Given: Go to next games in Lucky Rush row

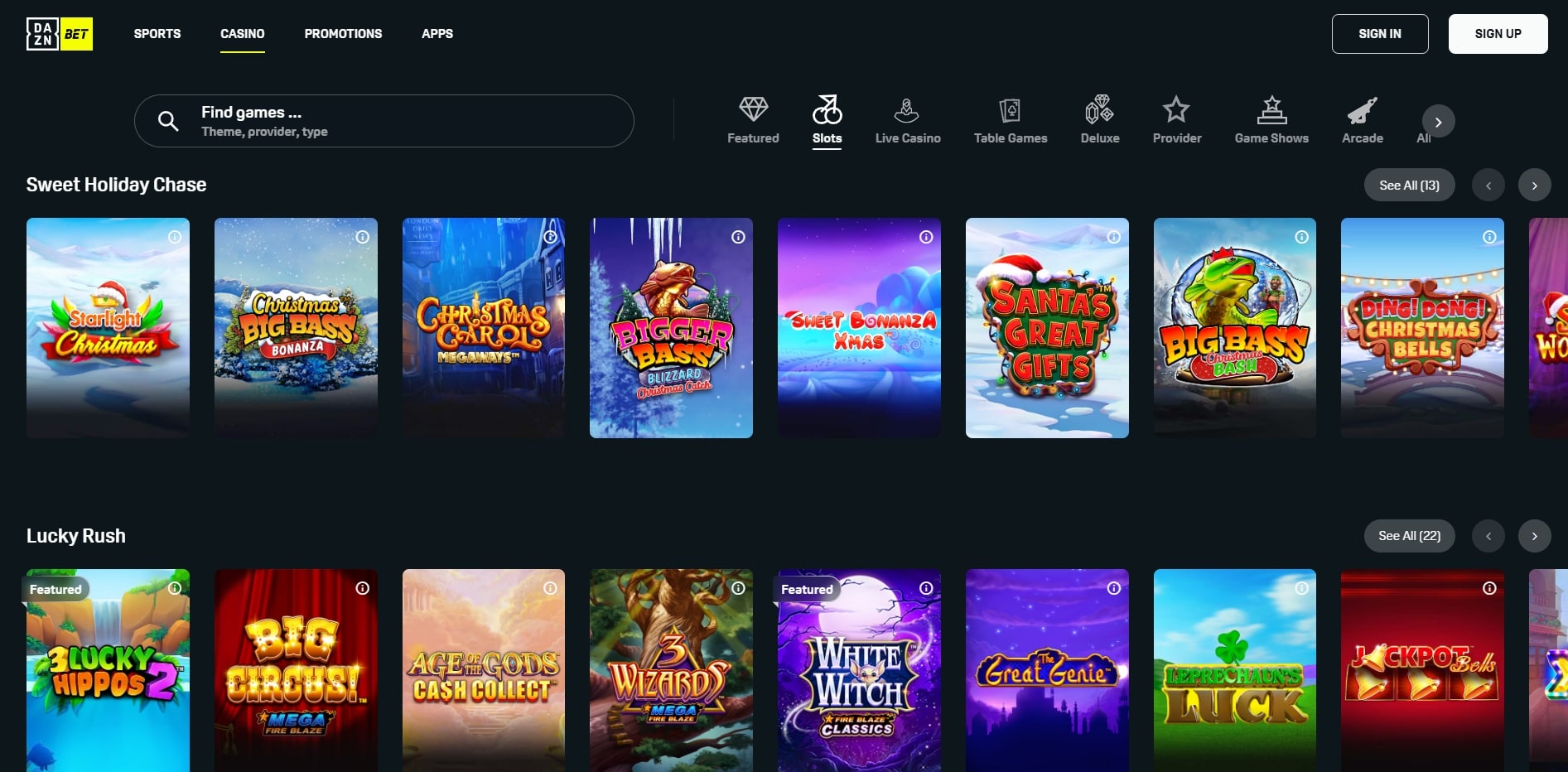Looking at the screenshot, I should pyautogui.click(x=1534, y=536).
